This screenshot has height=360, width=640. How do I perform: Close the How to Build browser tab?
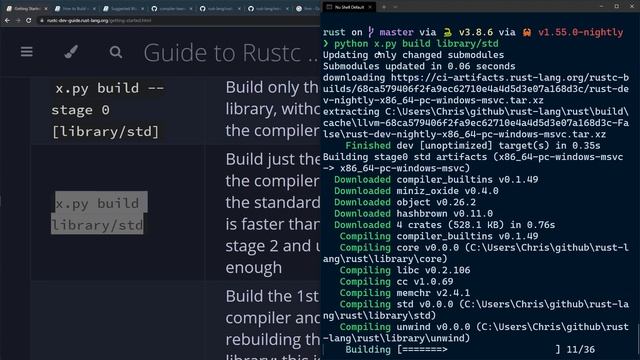[x=94, y=9]
